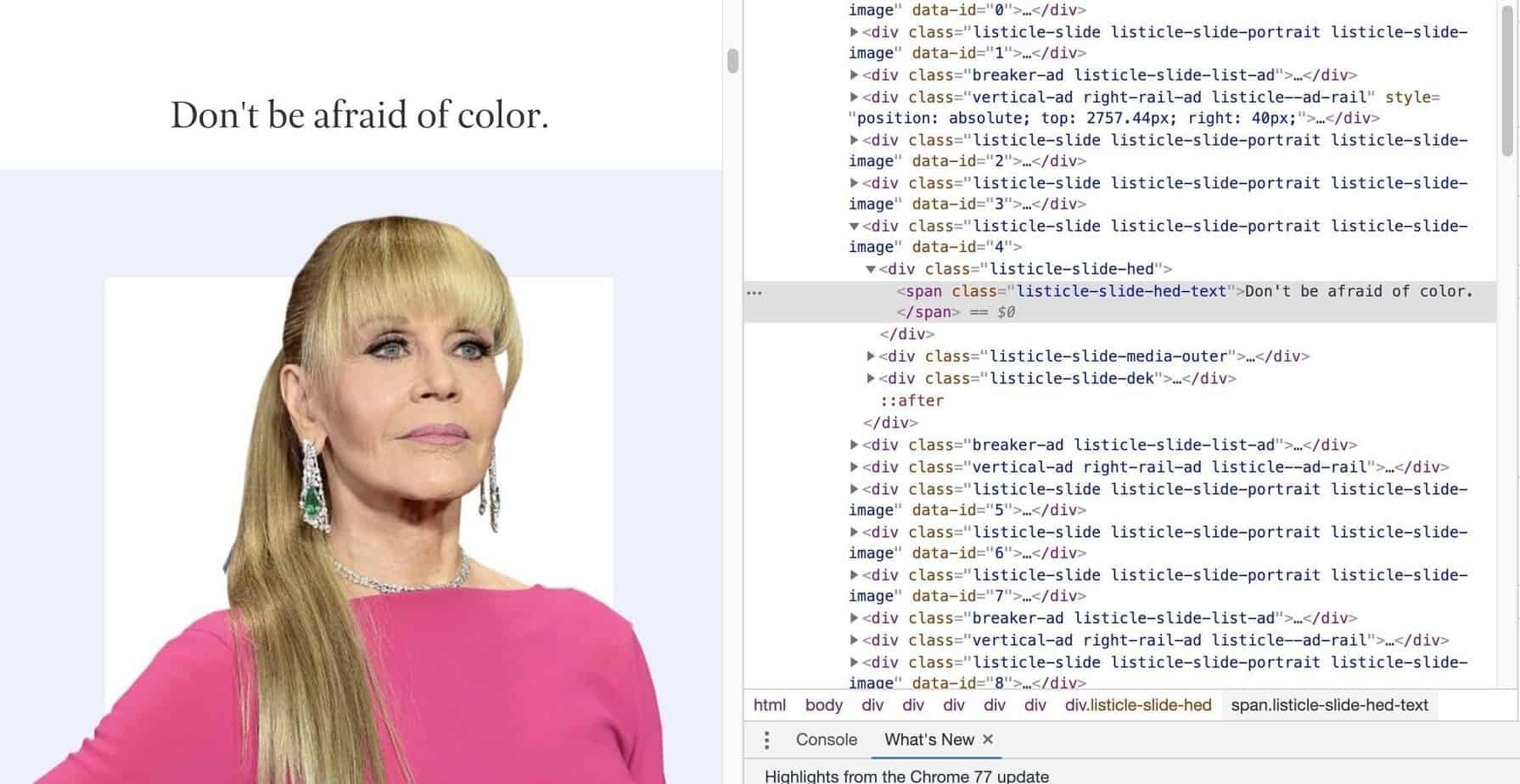Click the html breadcrumb
This screenshot has height=784, width=1520.
[x=770, y=705]
